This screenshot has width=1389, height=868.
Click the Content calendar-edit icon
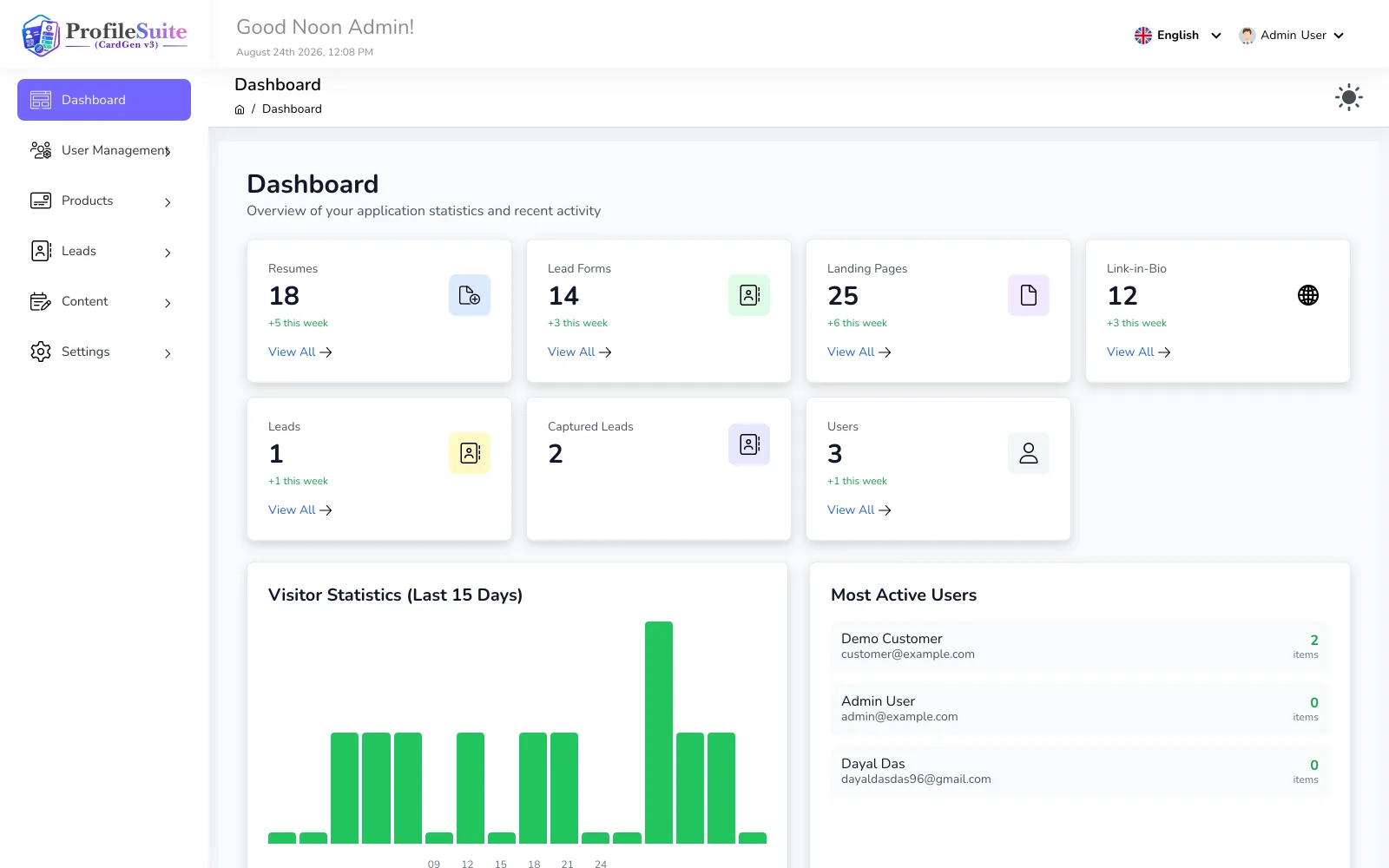tap(41, 301)
